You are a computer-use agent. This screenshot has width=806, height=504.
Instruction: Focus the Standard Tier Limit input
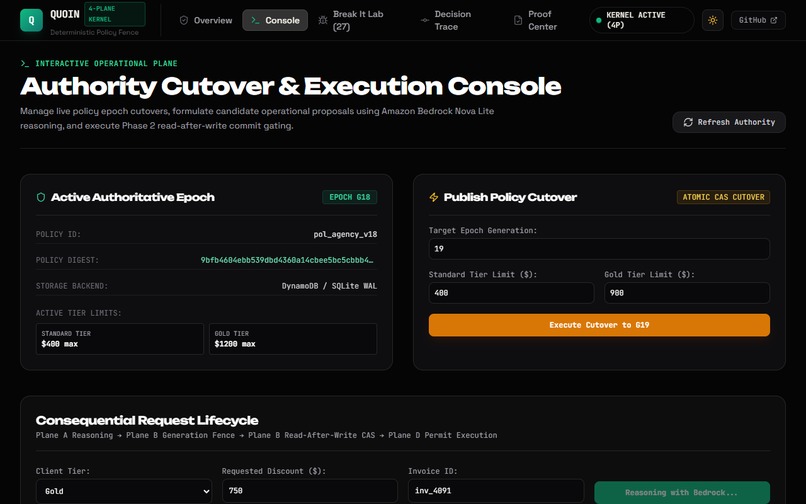(511, 293)
